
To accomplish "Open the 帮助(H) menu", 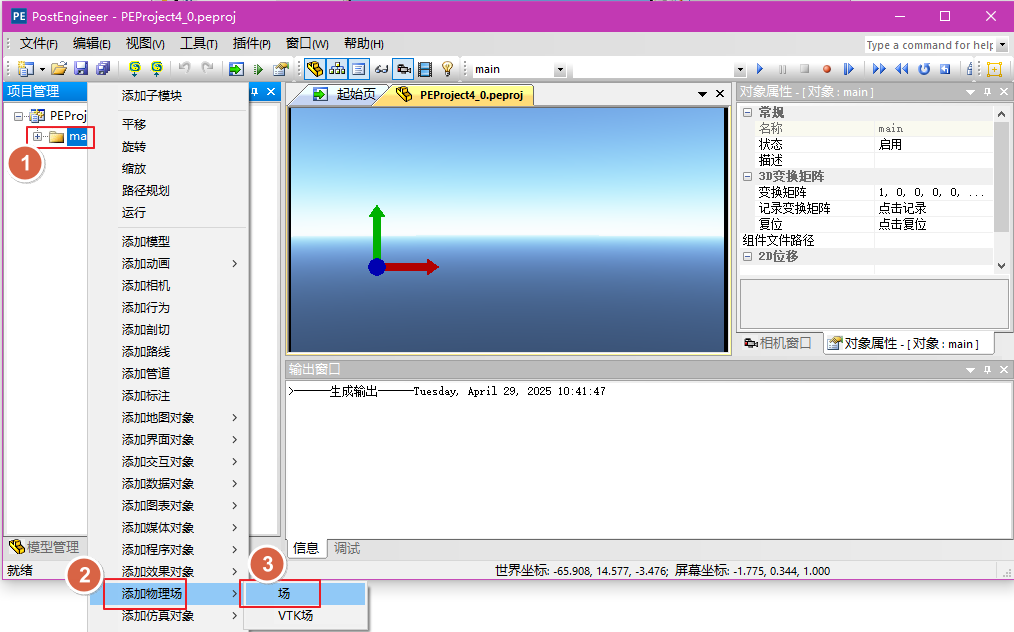I will coord(363,43).
